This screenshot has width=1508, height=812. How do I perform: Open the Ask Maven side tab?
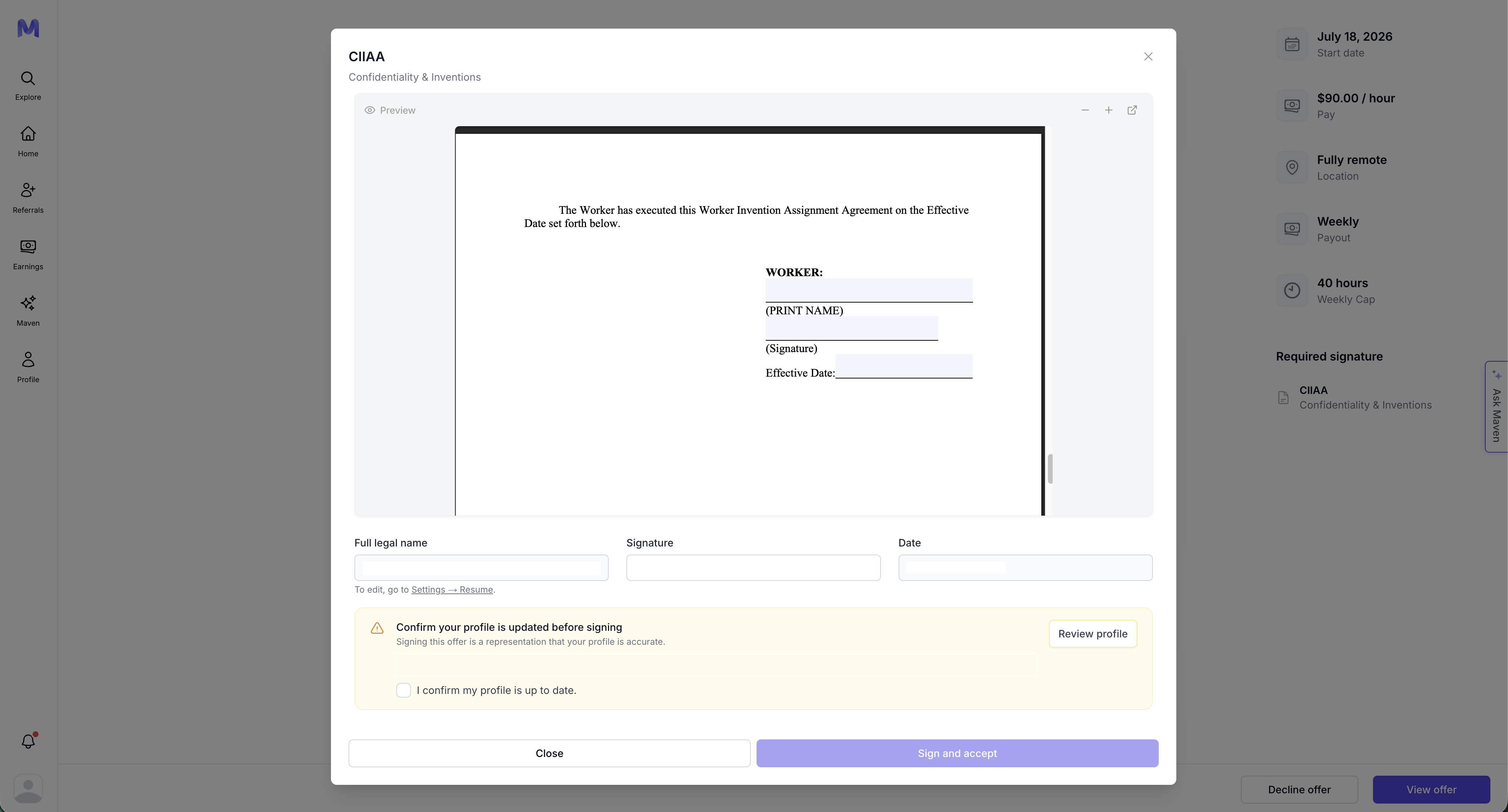point(1496,407)
